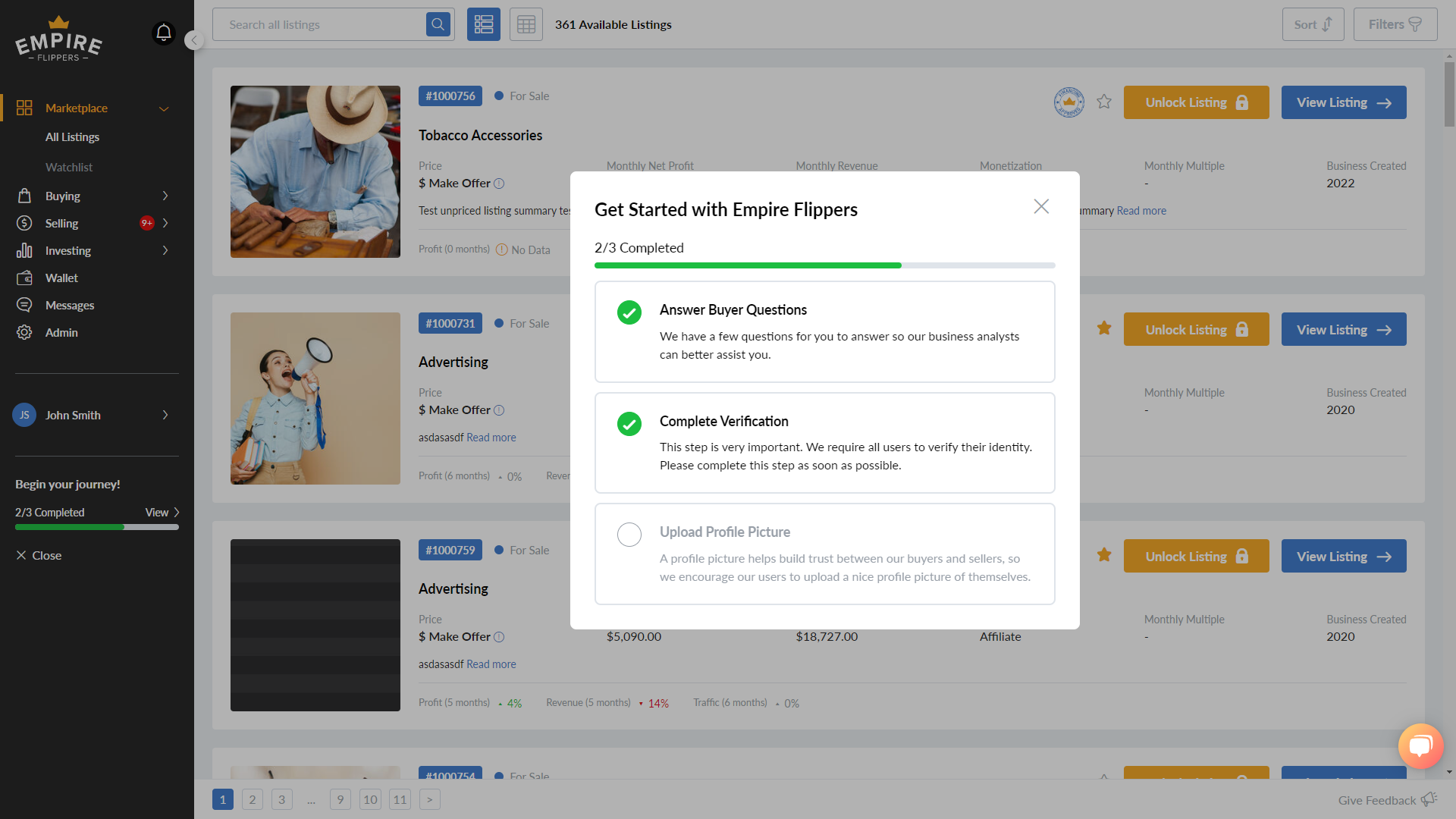Add Tobacco Accessories to watchlist star

(x=1104, y=102)
